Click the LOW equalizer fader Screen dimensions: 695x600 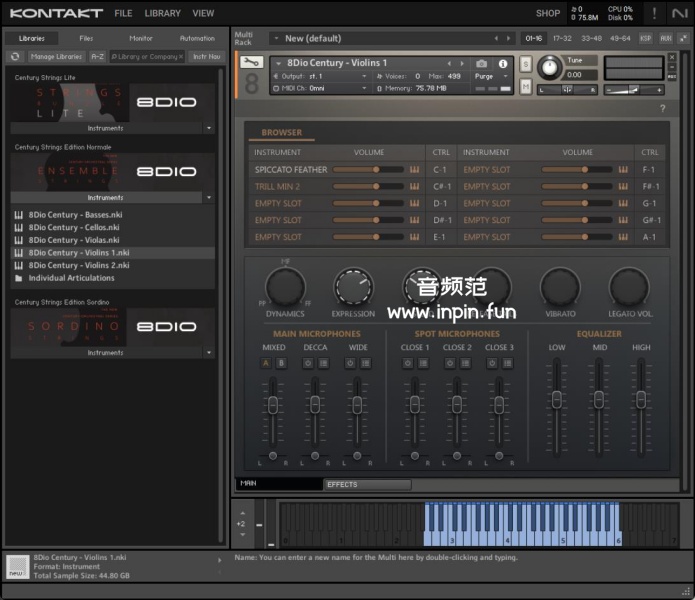pyautogui.click(x=557, y=400)
